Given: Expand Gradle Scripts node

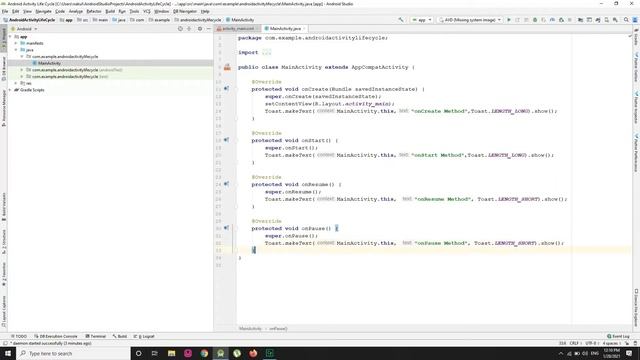Looking at the screenshot, I should [x=10, y=90].
